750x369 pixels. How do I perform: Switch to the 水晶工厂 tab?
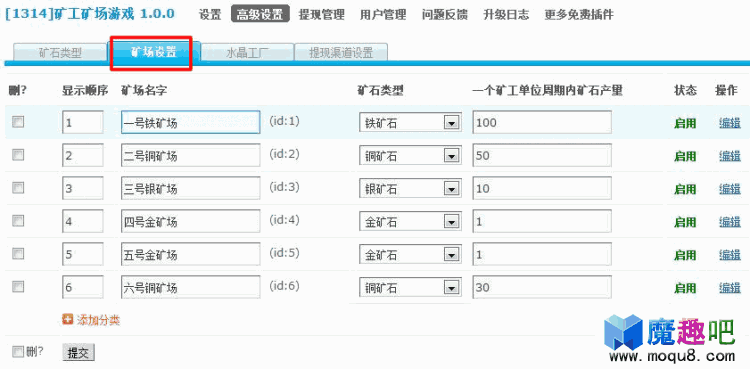point(247,53)
